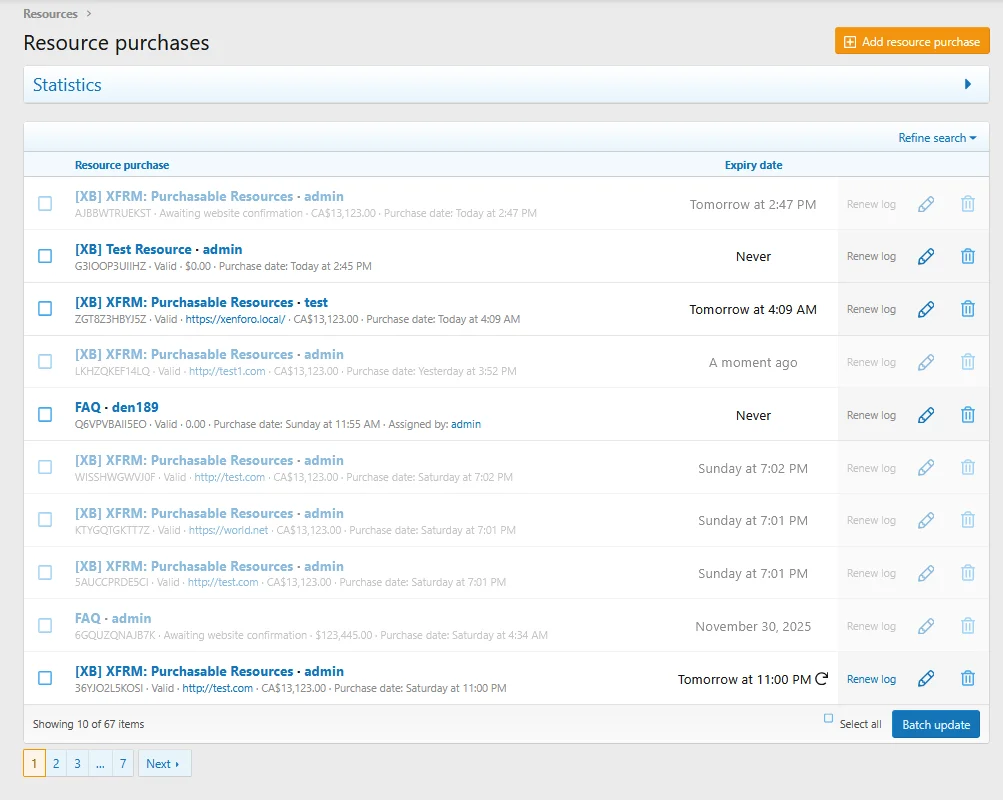Check the [XB] Test Resource row checkbox
This screenshot has height=800, width=1003.
44,256
